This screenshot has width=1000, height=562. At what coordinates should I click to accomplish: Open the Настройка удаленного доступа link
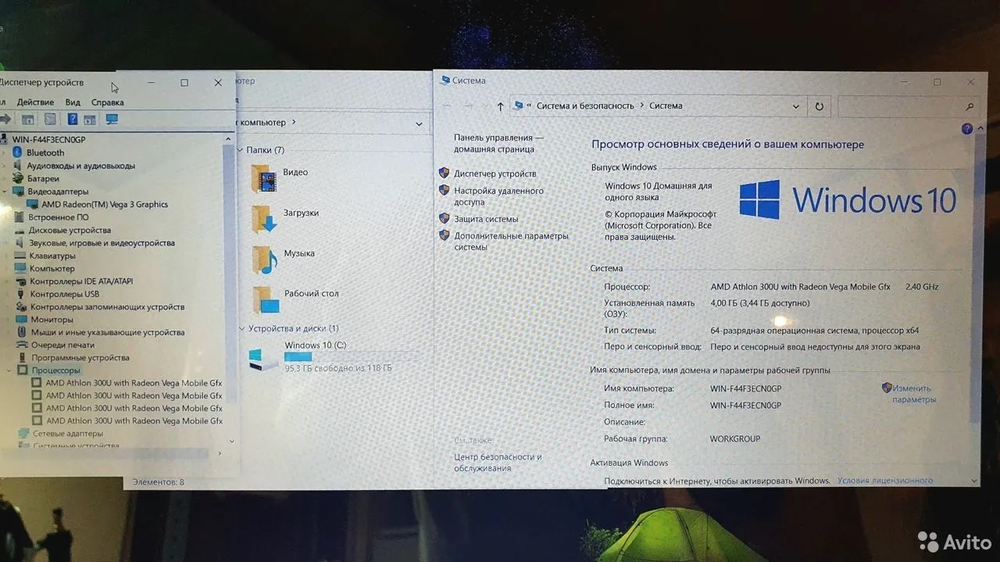[499, 196]
